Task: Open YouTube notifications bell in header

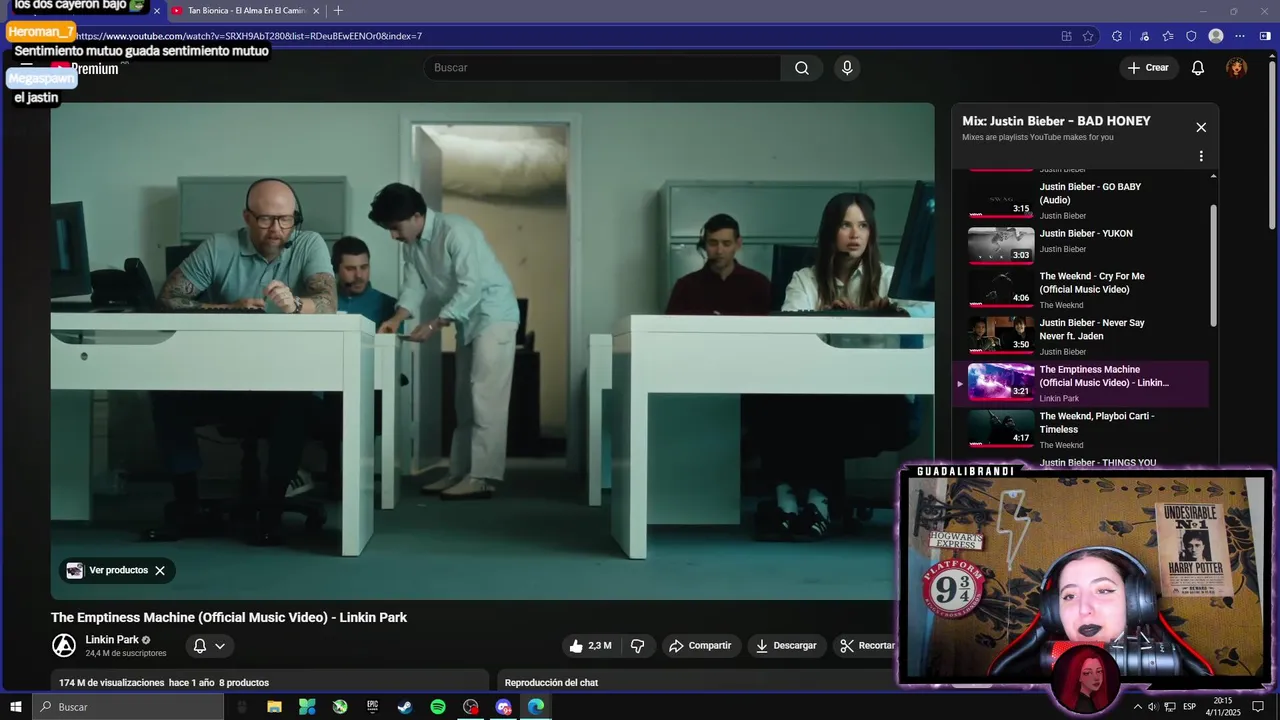Action: coord(1198,68)
